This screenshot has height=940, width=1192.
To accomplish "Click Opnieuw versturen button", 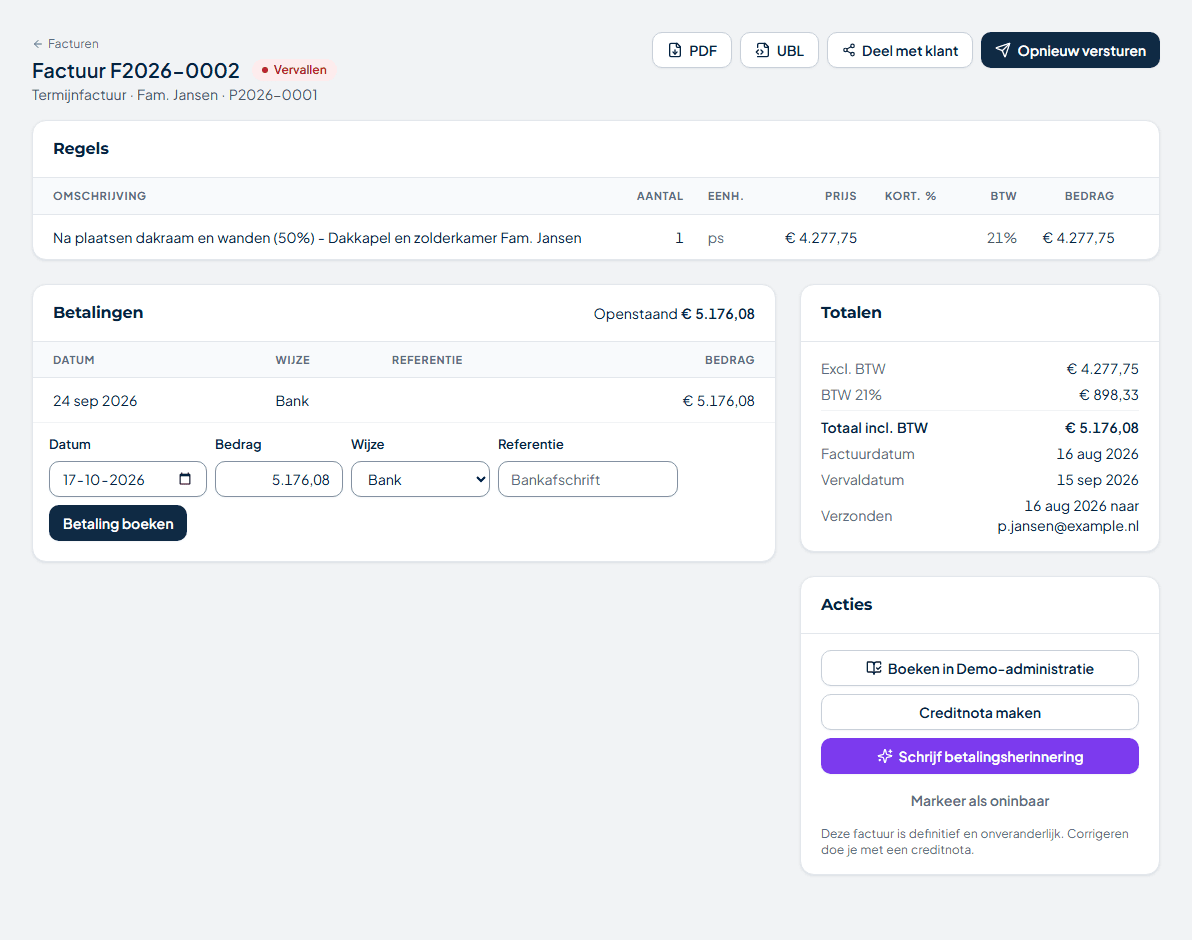I will point(1070,50).
